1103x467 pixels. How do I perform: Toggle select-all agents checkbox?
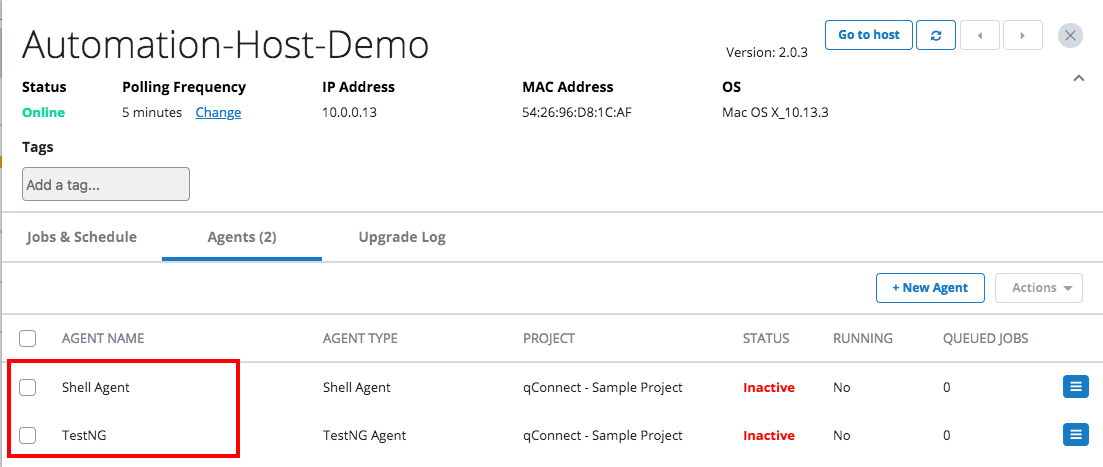[28, 338]
